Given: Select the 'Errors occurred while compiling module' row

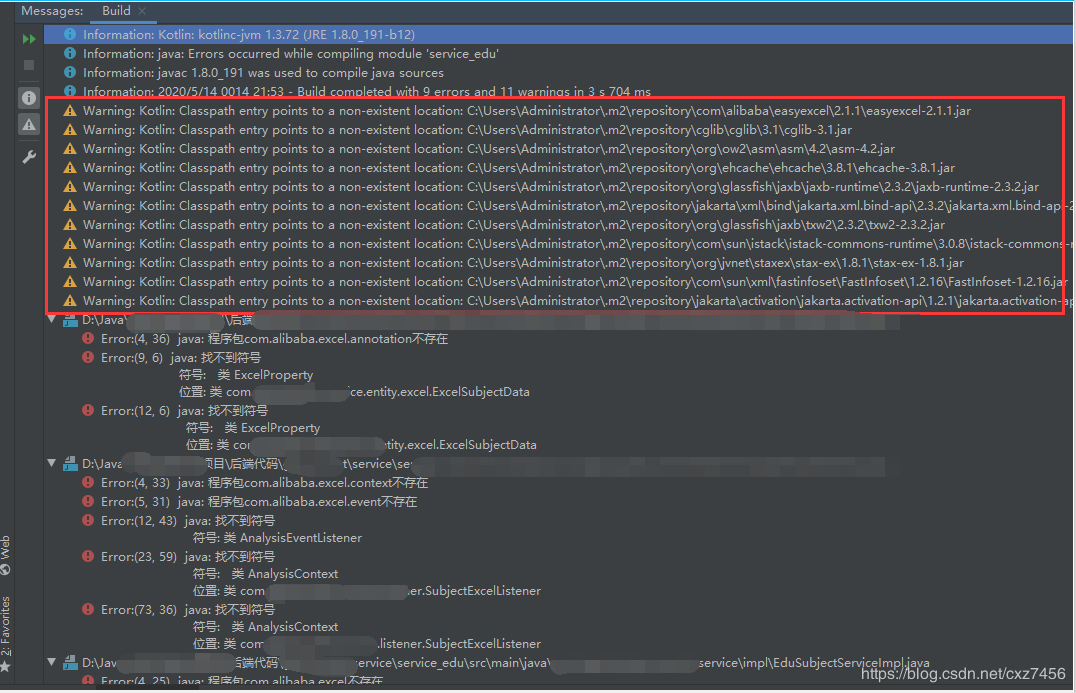Looking at the screenshot, I should click(559, 54).
